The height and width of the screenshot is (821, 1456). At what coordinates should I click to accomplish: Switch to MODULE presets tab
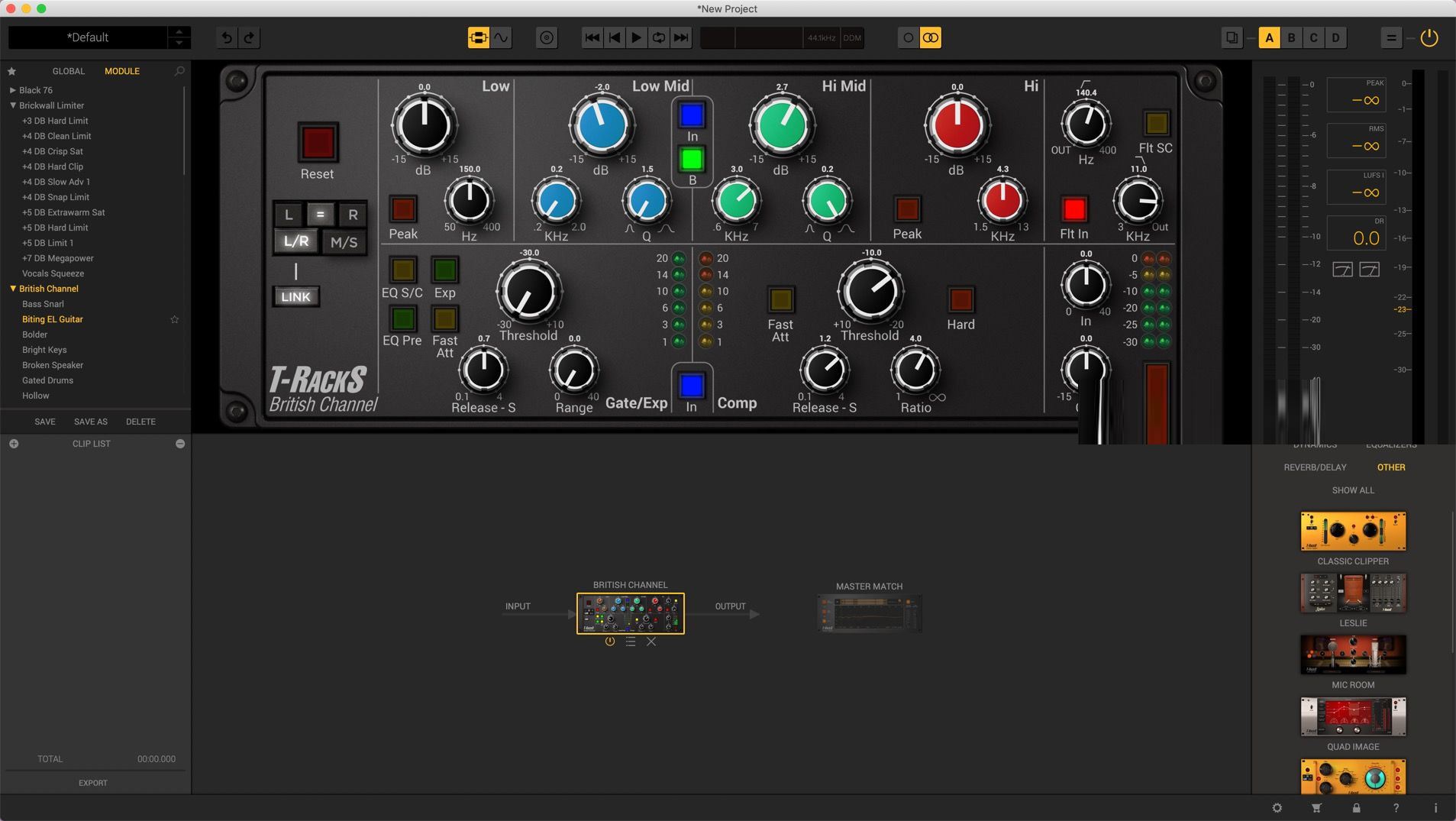pos(122,71)
